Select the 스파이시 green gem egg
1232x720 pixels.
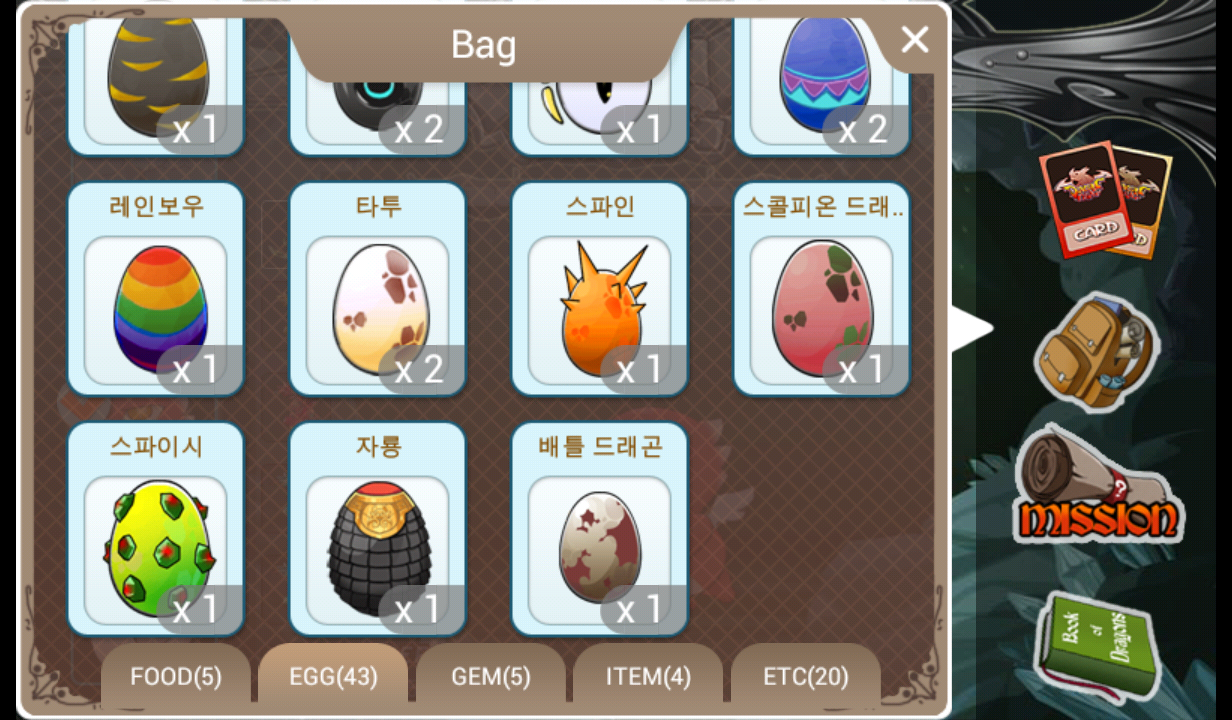(156, 530)
